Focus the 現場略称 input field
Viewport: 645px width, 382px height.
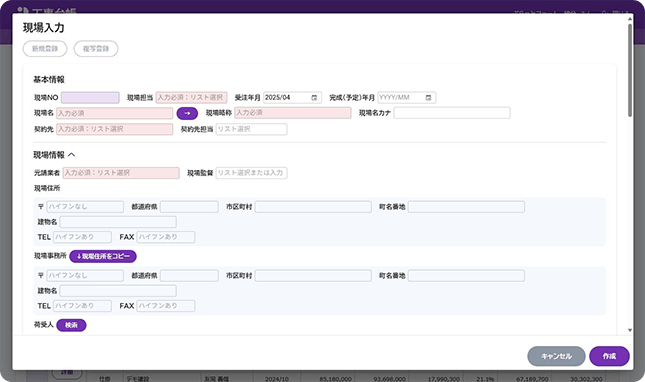point(293,113)
